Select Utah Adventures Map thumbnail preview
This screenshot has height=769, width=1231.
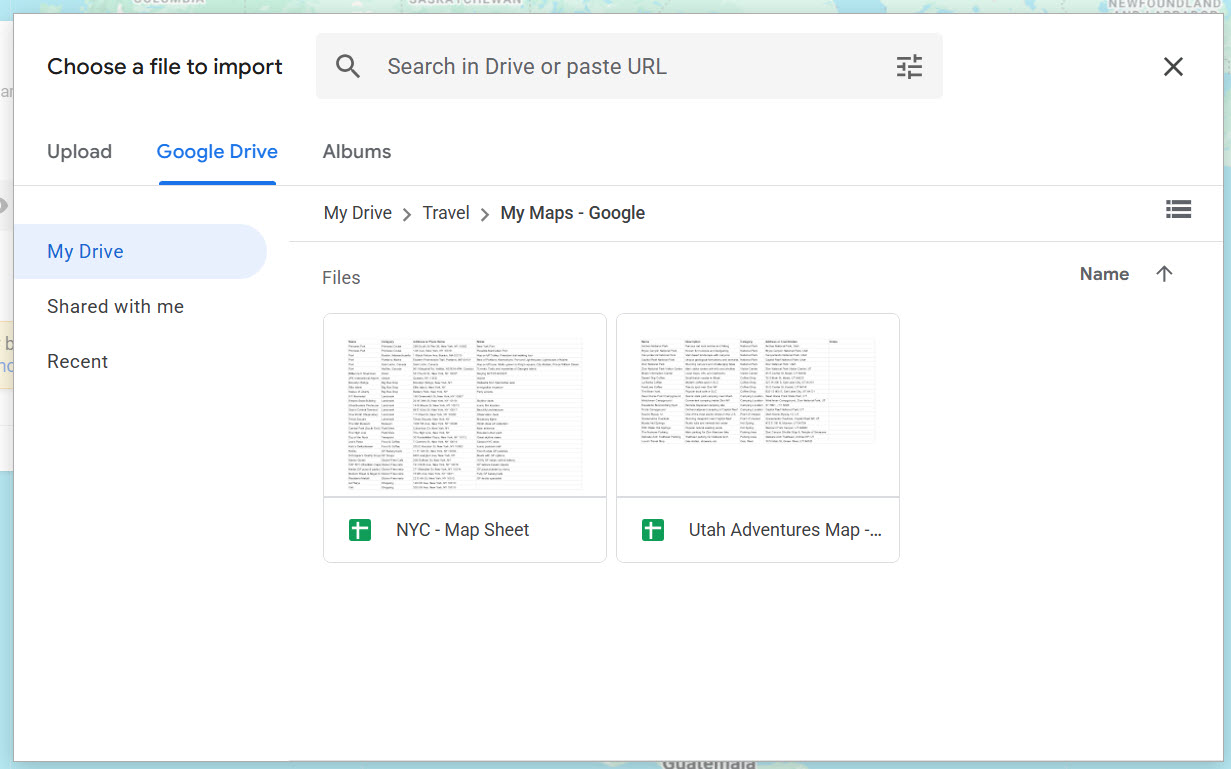click(x=758, y=405)
